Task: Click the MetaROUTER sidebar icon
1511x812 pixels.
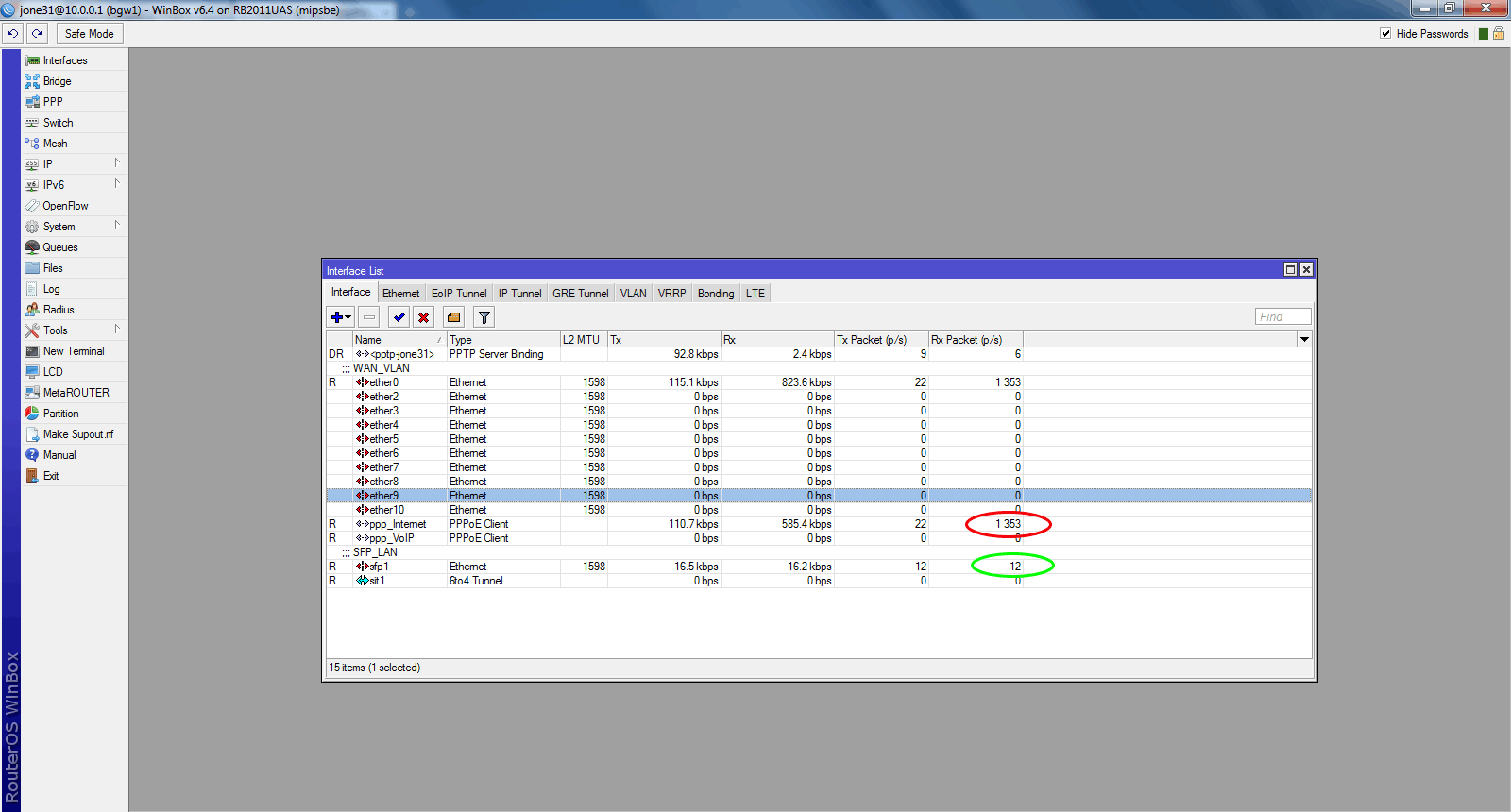Action: tap(32, 393)
